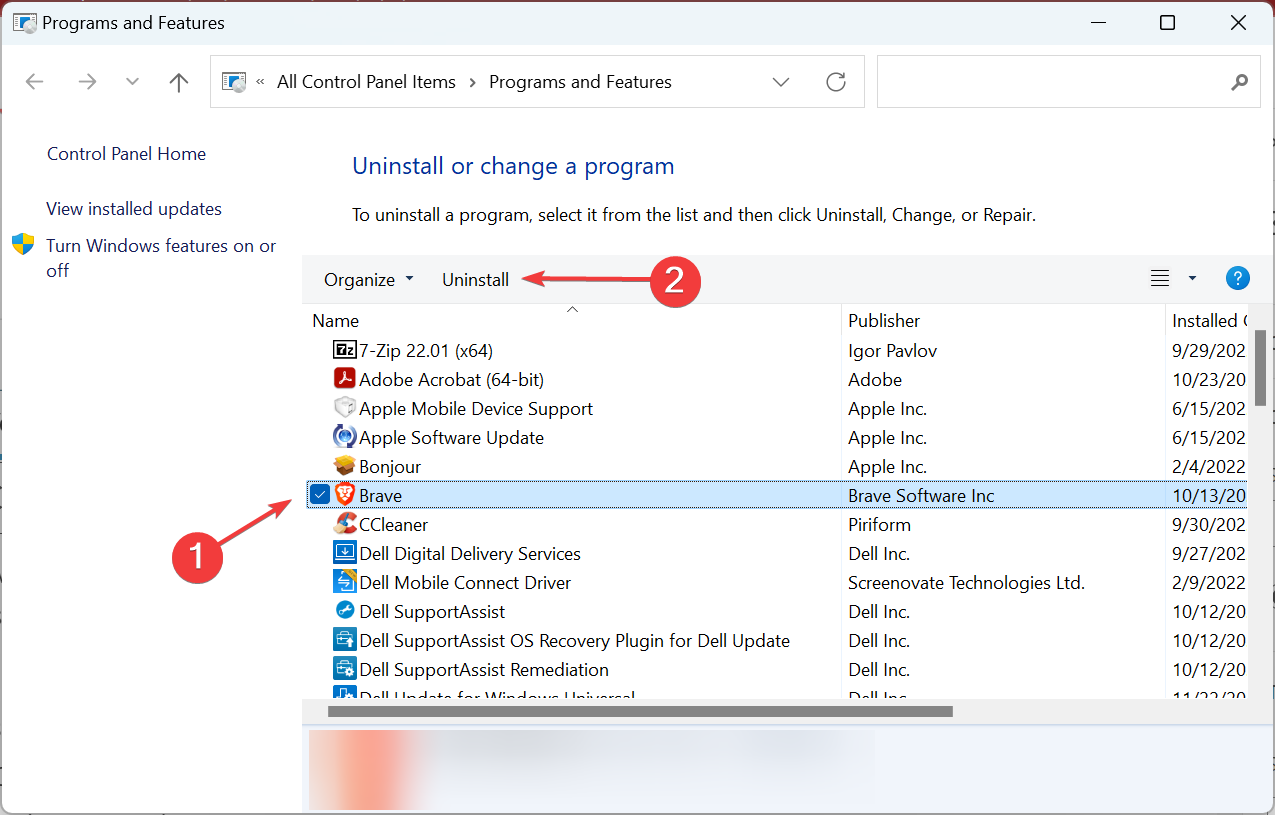Viewport: 1275px width, 815px height.
Task: Click the Piriform publisher cell
Action: coord(880,525)
